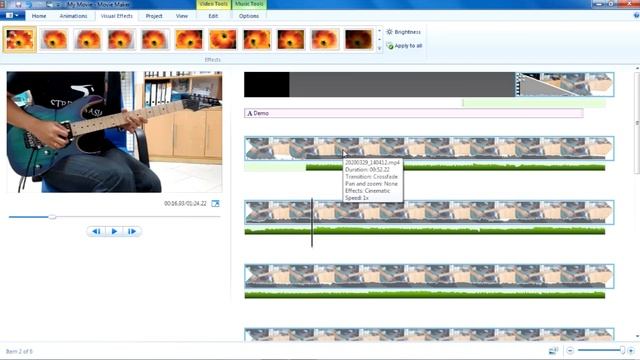Expand the full effects gallery
This screenshot has width=640, height=360.
click(380, 49)
